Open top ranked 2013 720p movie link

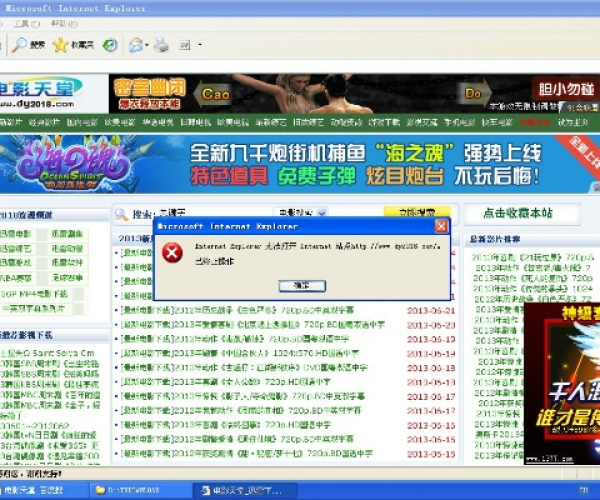click(532, 257)
